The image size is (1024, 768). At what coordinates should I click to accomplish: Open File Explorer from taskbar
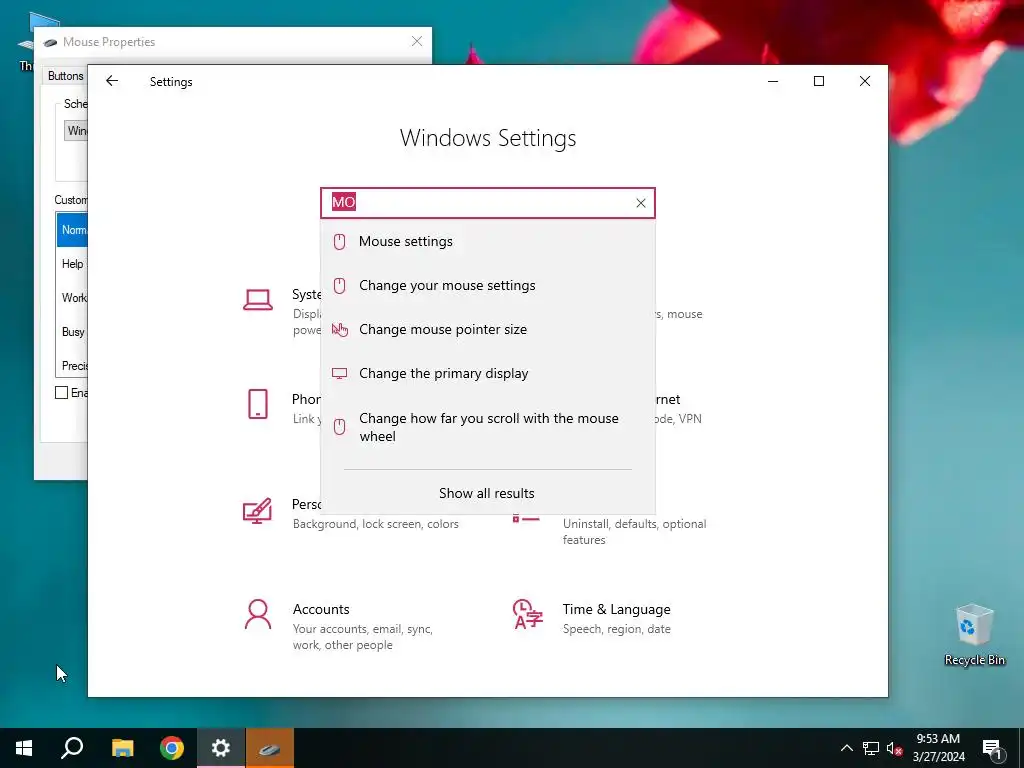(122, 748)
